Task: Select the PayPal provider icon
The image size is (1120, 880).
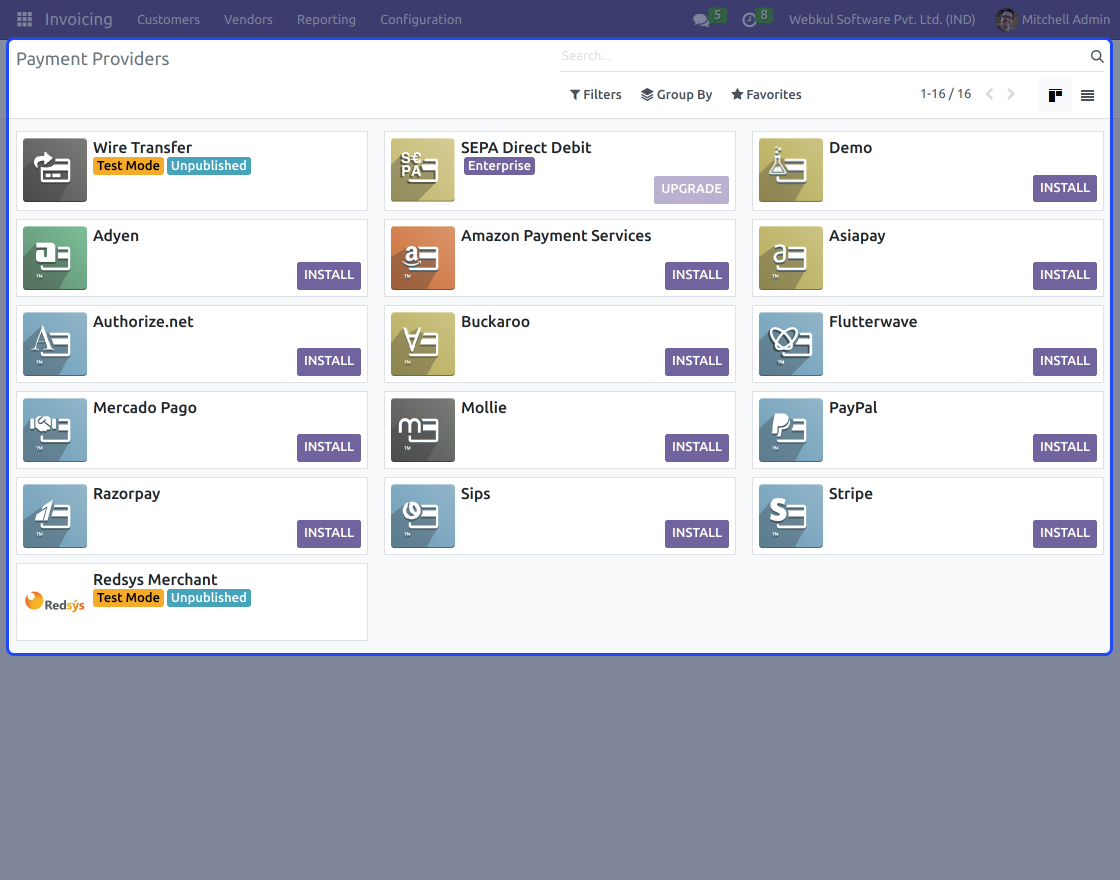Action: 791,430
